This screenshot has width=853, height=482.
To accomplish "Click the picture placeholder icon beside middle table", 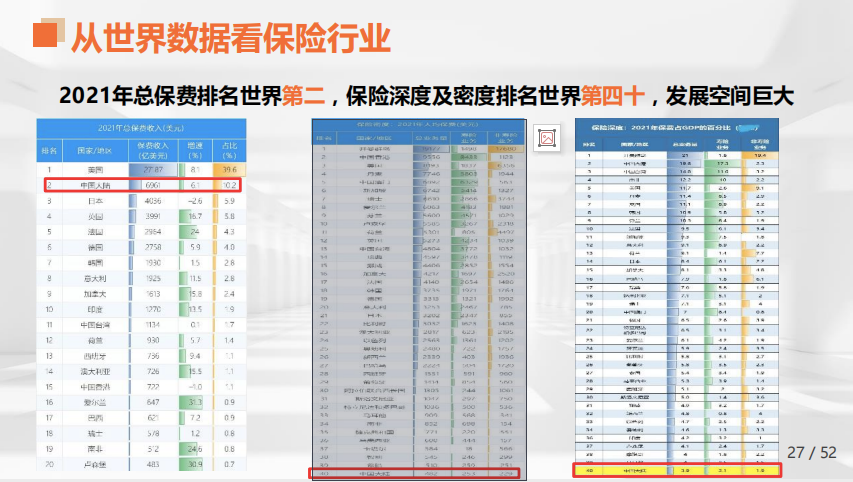I will (x=546, y=138).
